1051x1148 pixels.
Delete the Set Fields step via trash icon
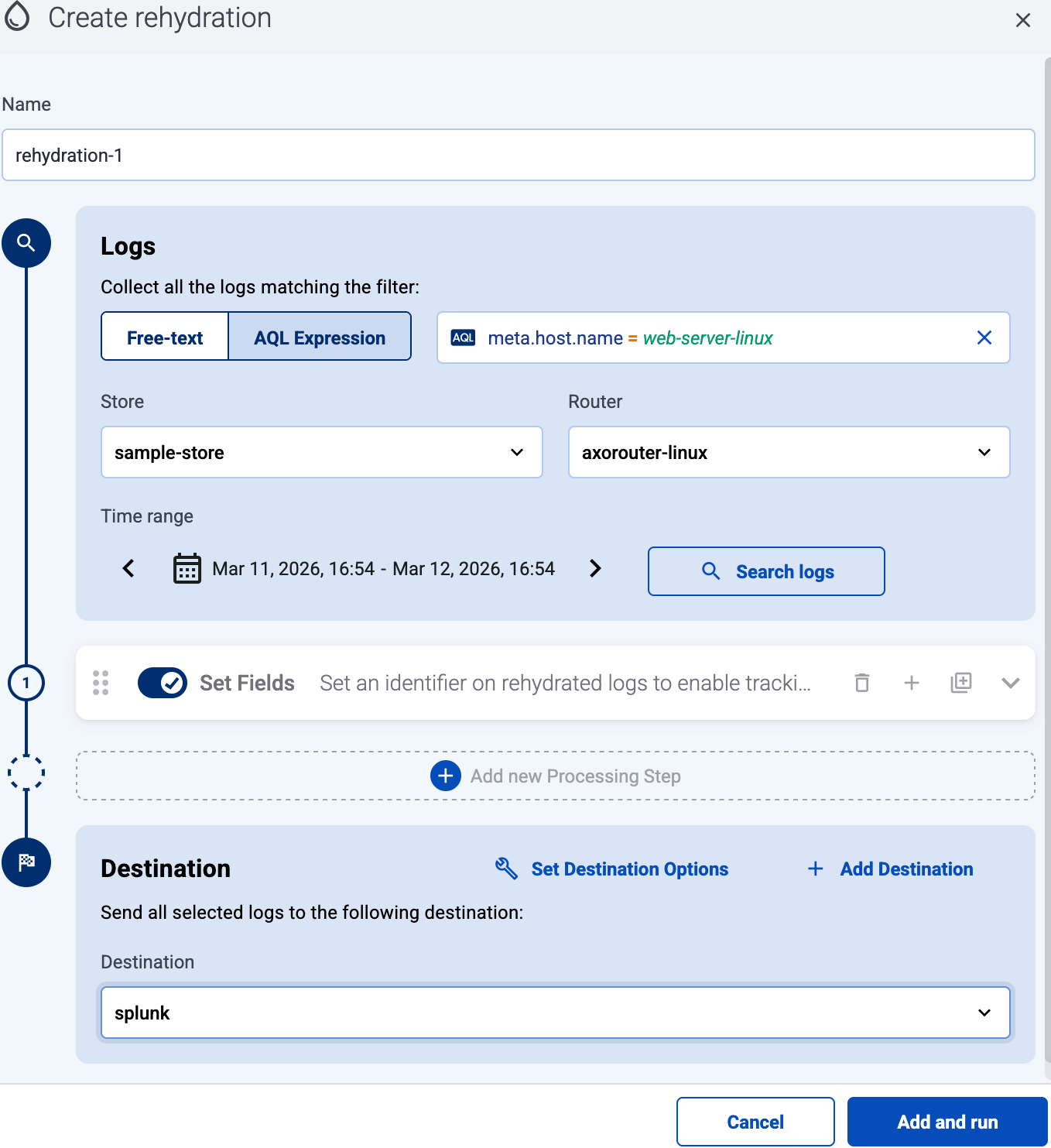click(861, 683)
